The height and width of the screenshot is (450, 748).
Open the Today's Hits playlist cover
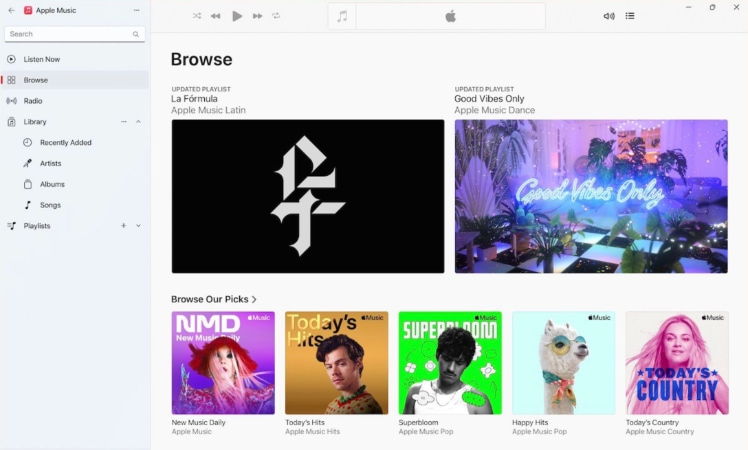tap(336, 362)
